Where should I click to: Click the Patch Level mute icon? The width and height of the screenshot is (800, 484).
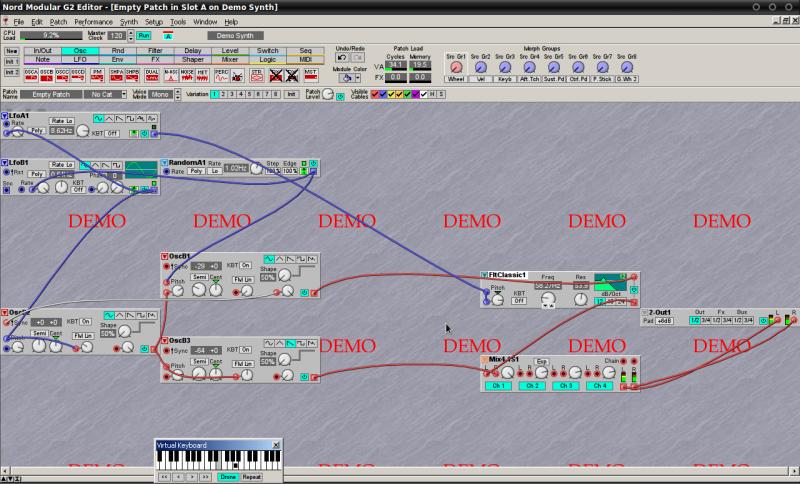[340, 97]
